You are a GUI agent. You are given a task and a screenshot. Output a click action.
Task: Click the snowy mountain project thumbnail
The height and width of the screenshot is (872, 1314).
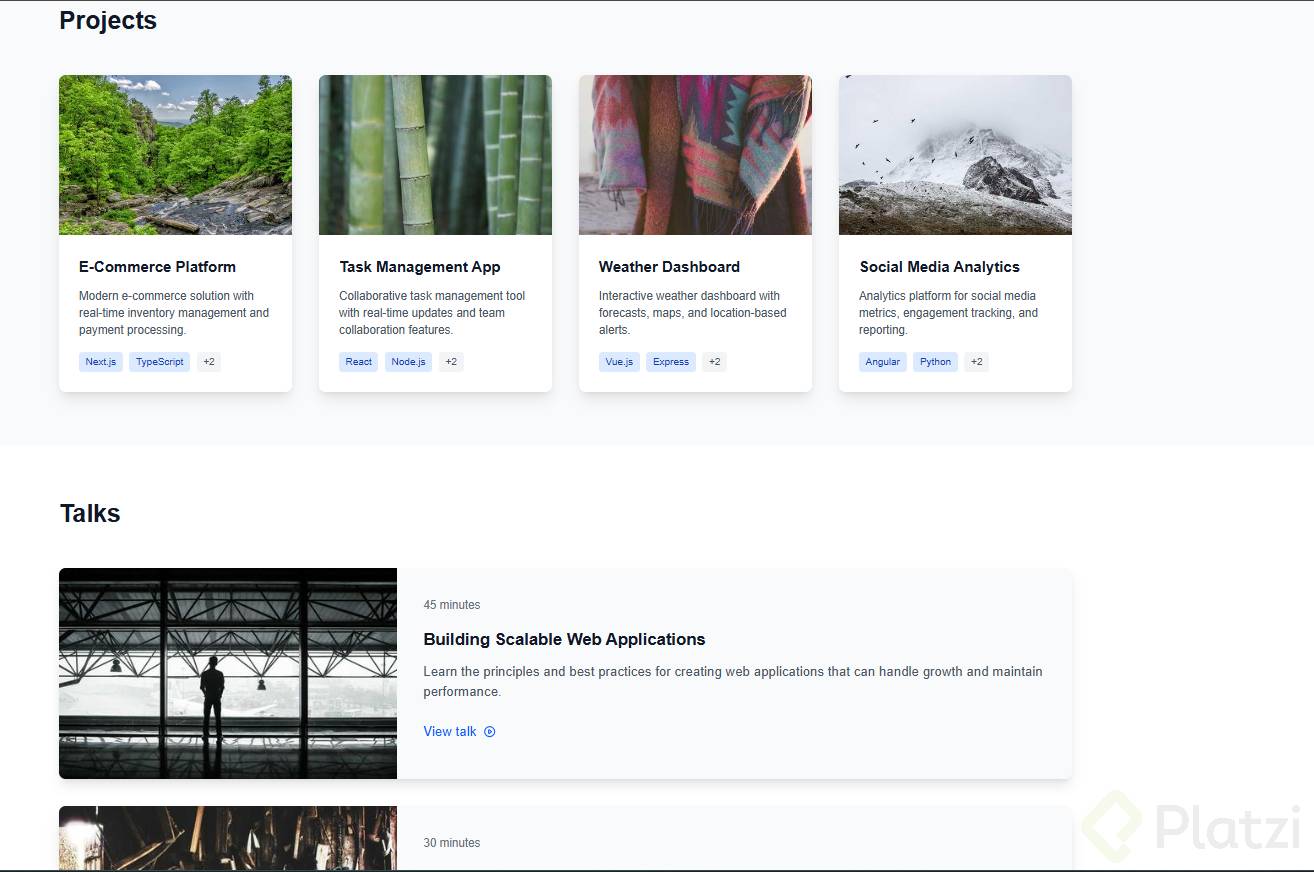[x=955, y=155]
